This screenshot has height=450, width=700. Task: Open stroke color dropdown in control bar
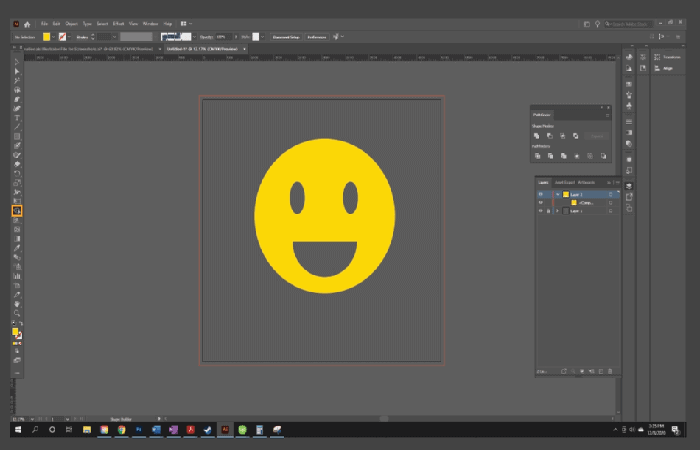click(x=69, y=37)
